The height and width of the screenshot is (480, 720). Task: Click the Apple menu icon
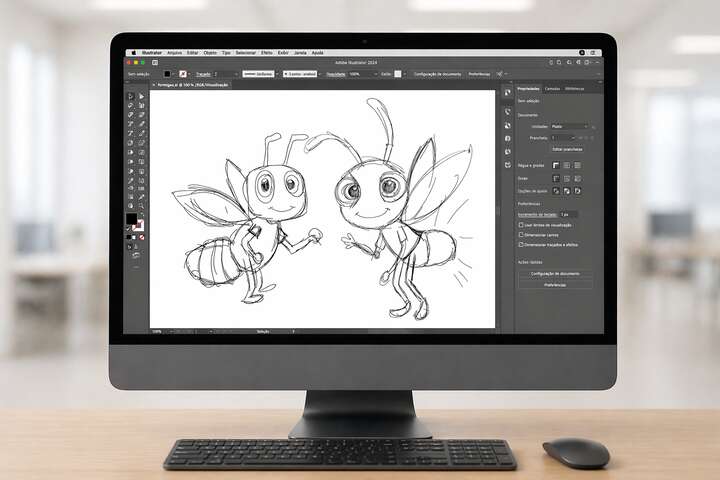[x=133, y=52]
